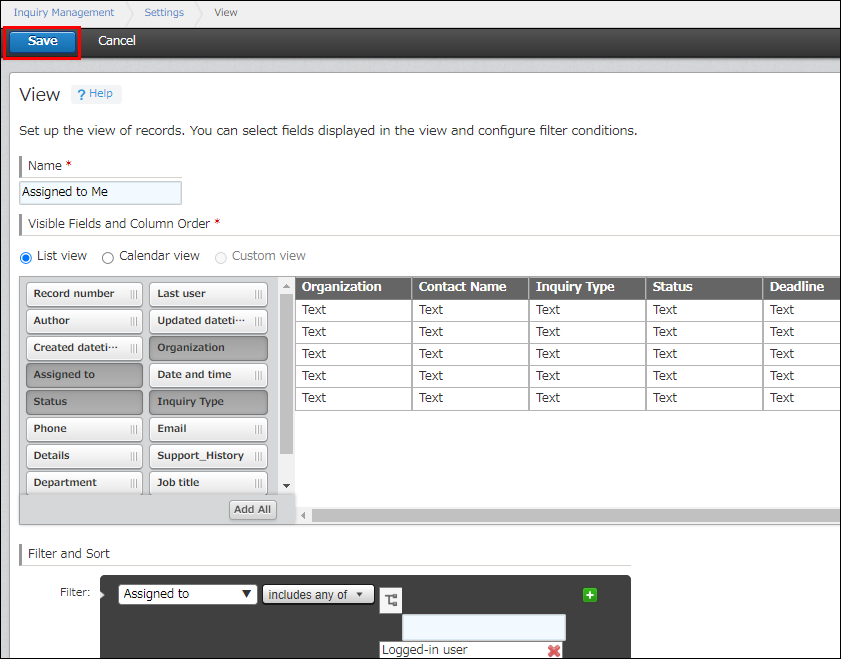
Task: Click the Name input containing Assigned to Me
Action: [100, 192]
